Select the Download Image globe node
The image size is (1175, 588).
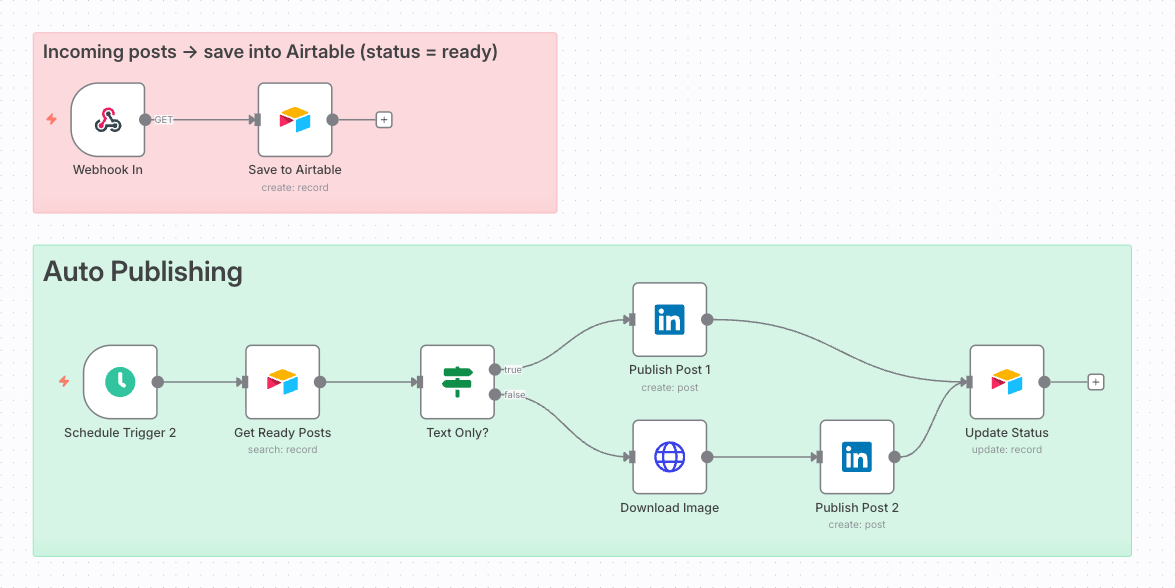pyautogui.click(x=669, y=457)
